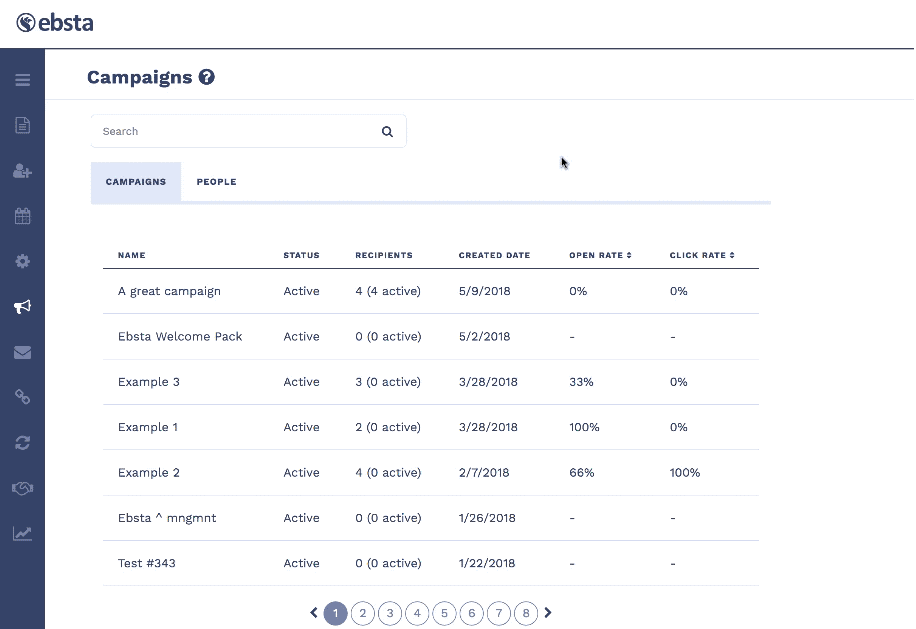Go to the next page arrow

tap(548, 613)
